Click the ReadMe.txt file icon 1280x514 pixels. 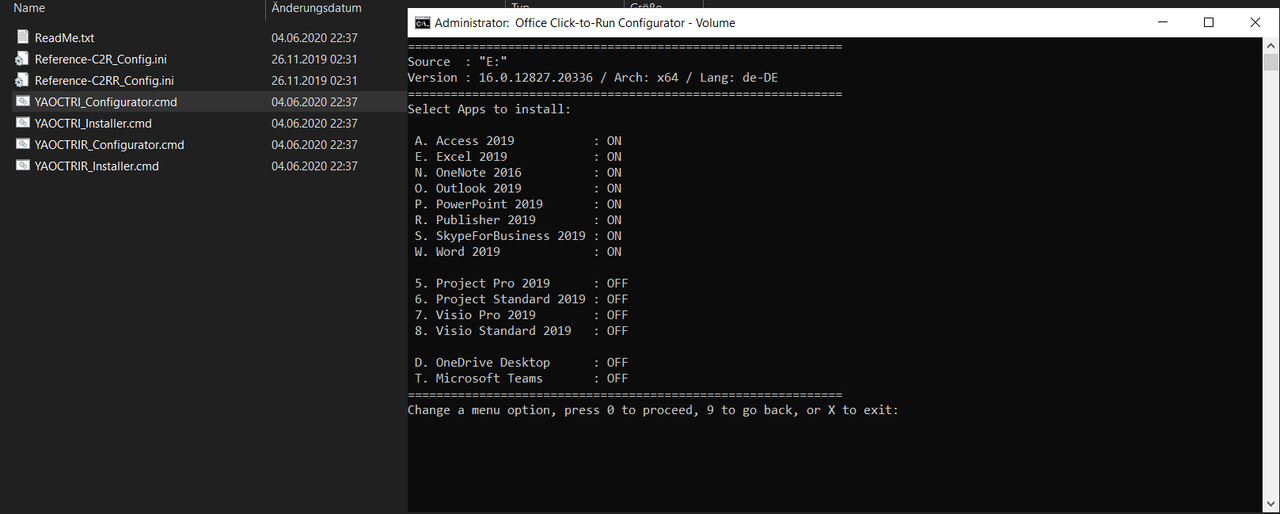tap(23, 37)
